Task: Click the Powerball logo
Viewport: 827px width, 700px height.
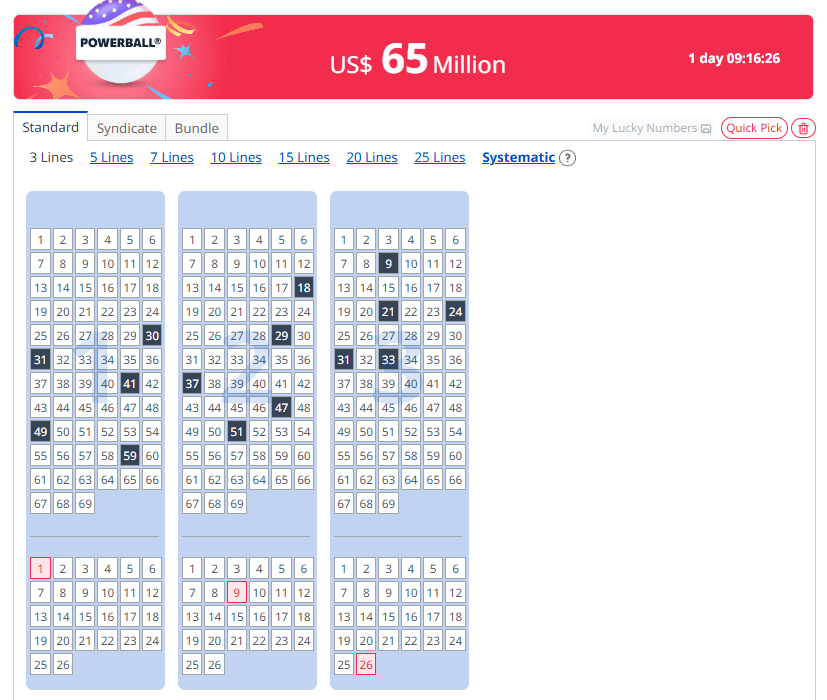Action: pos(121,43)
